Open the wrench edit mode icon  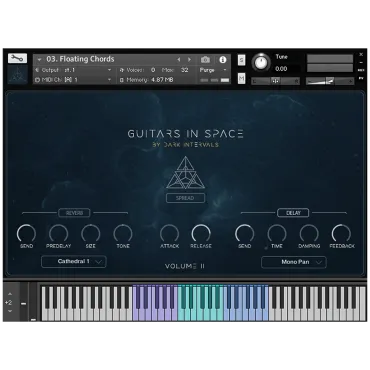(17, 58)
